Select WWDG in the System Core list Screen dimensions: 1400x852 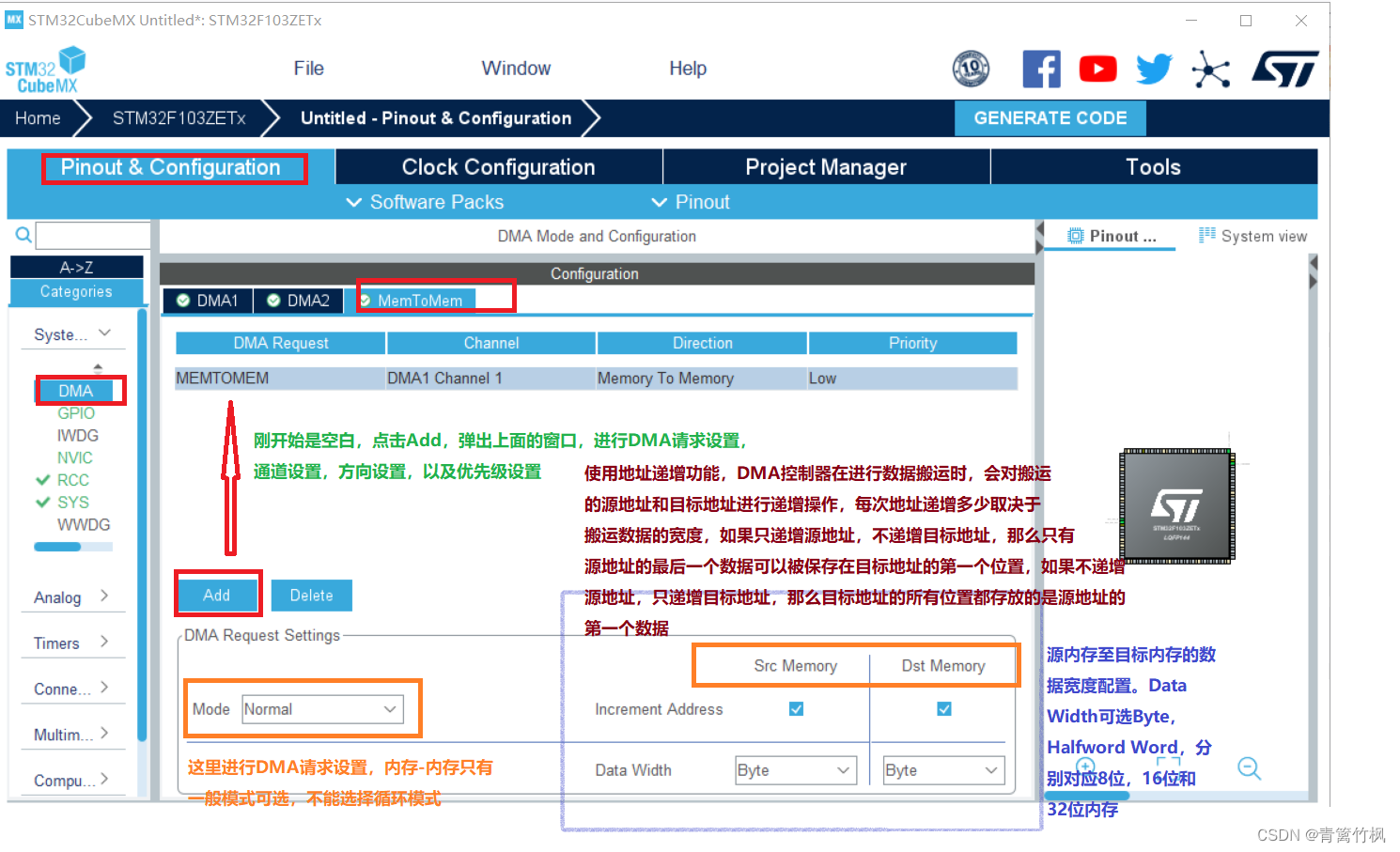point(84,525)
